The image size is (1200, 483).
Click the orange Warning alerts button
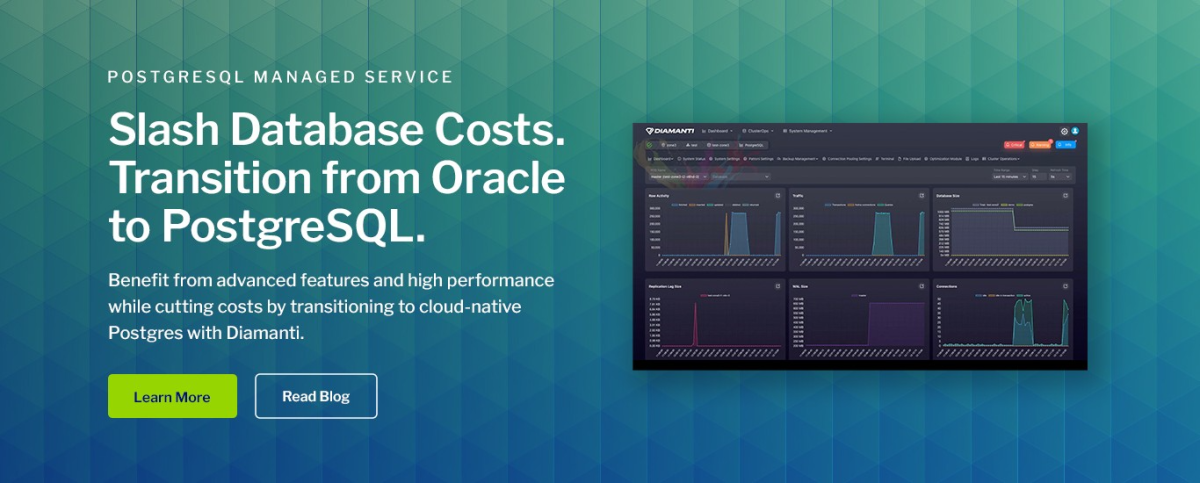1040,145
